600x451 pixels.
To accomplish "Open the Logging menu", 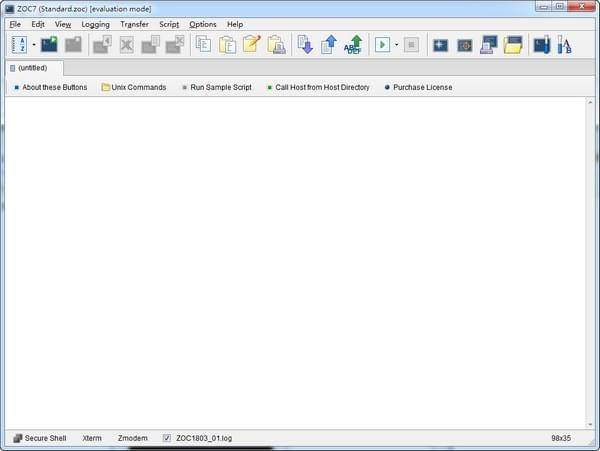I will pyautogui.click(x=96, y=24).
